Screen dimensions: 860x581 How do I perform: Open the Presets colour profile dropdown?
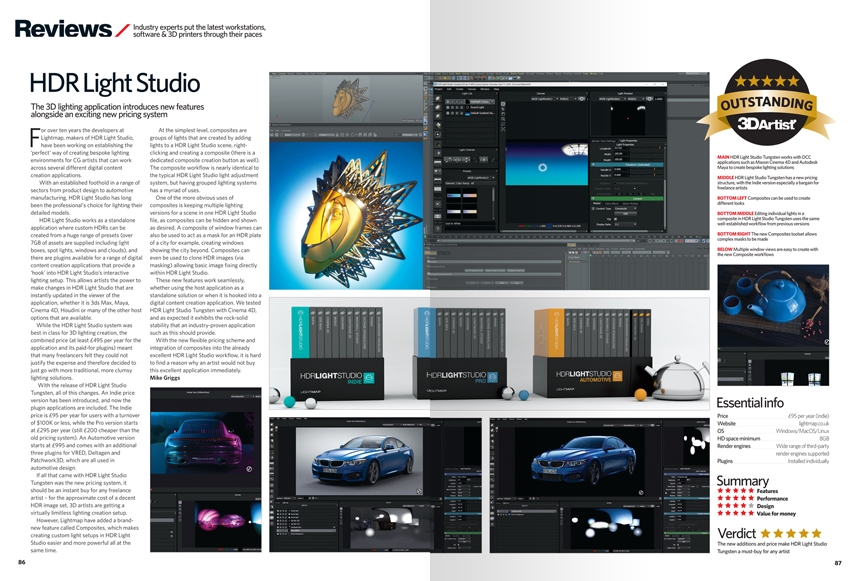481,178
